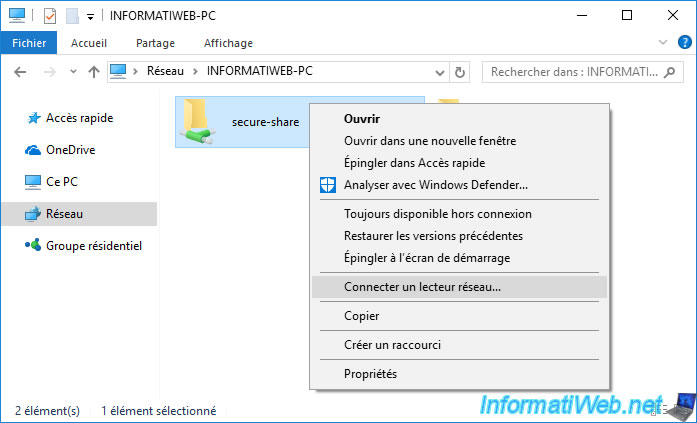Open the Fichier tab
Screen dimensions: 697x423
pyautogui.click(x=29, y=43)
